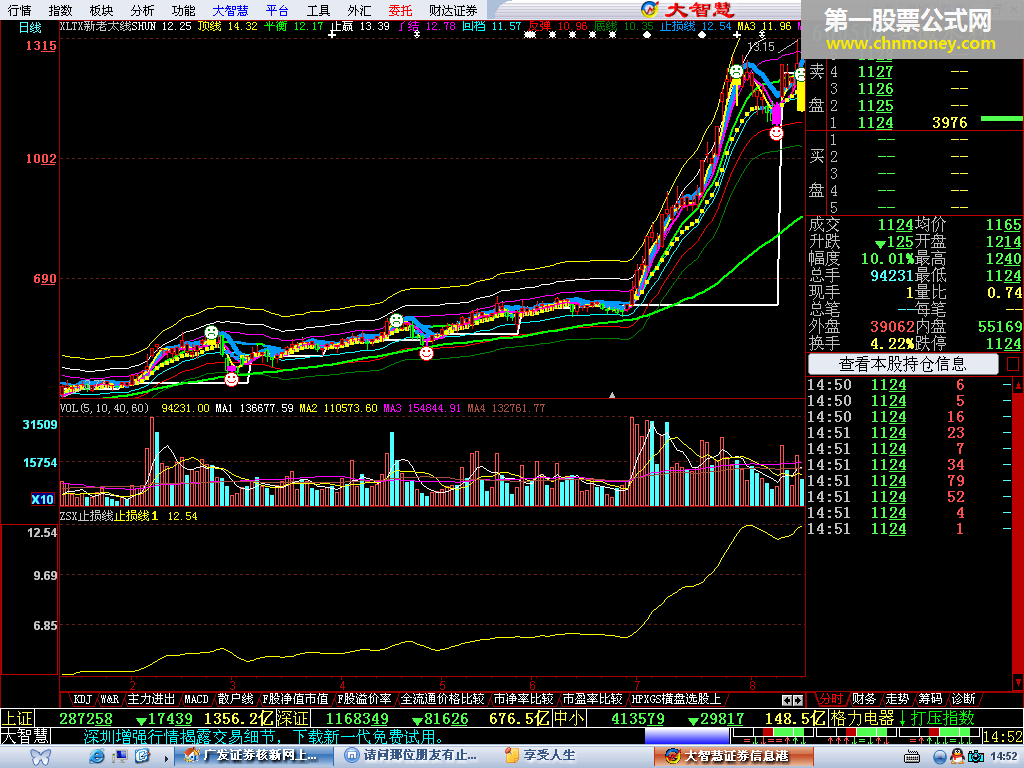
Task: Click the 格力电器 打压指数 ticker text
Action: [x=903, y=718]
